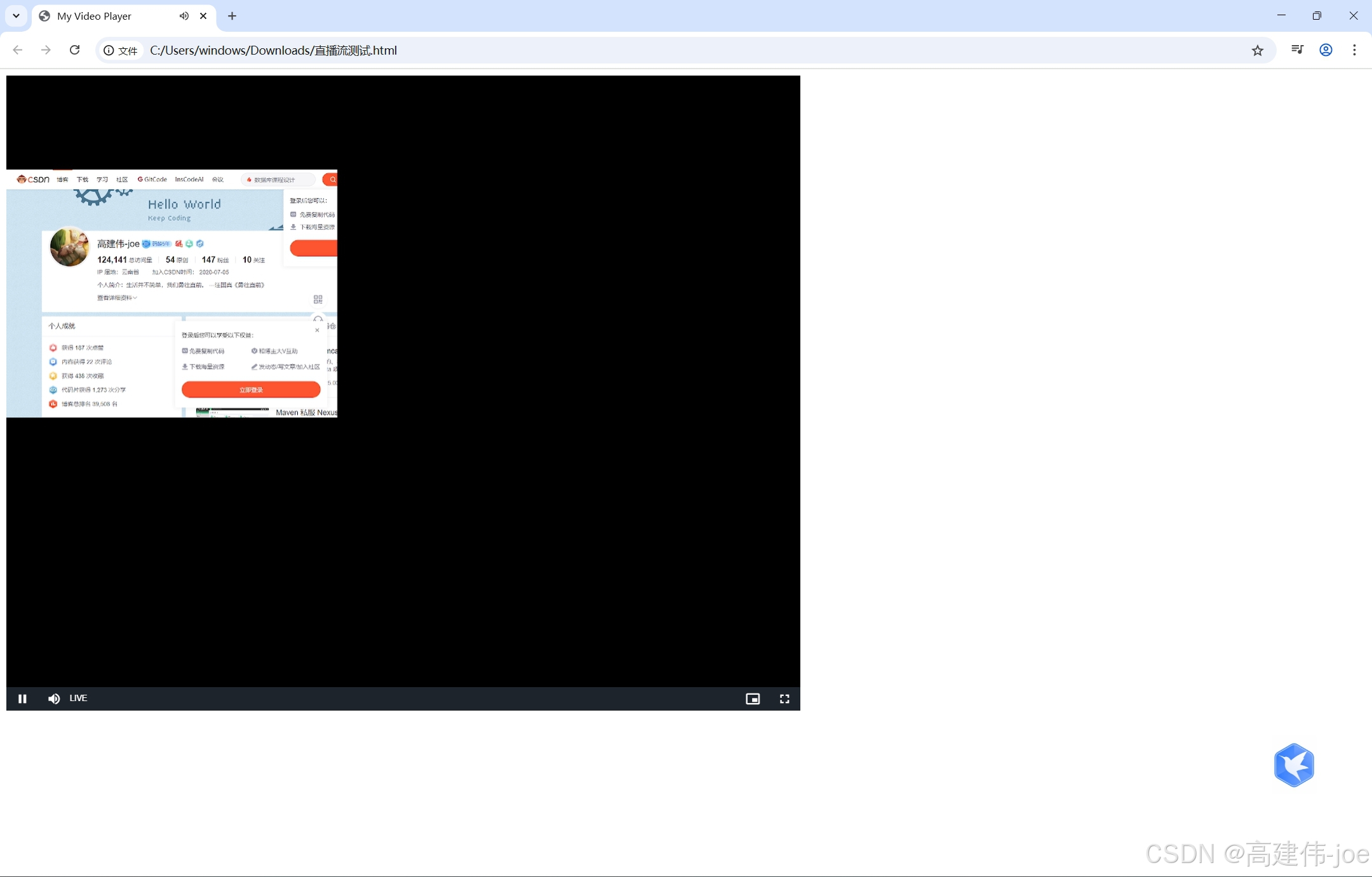
Task: Mute the tab audio indicator
Action: [x=184, y=16]
